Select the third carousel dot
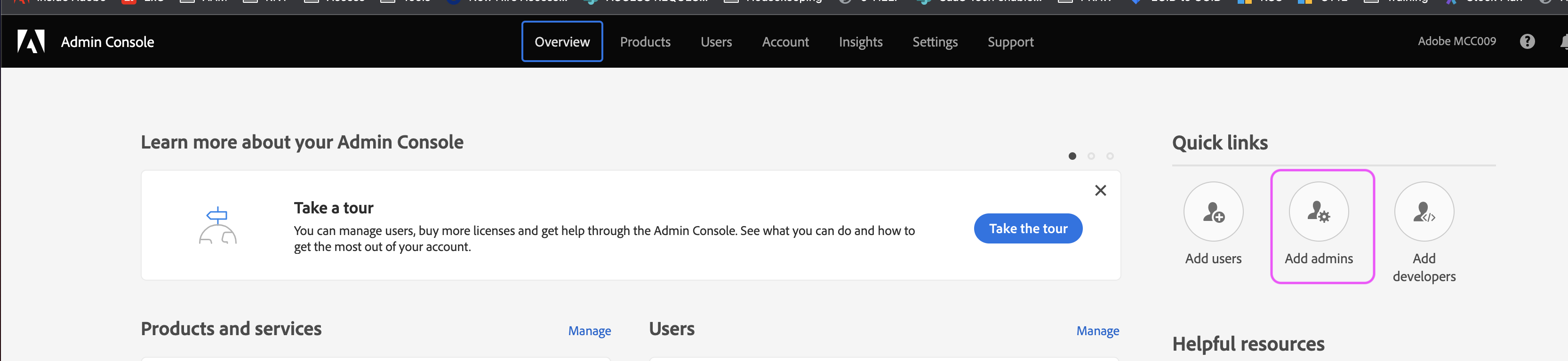This screenshot has width=1568, height=361. 1110,156
